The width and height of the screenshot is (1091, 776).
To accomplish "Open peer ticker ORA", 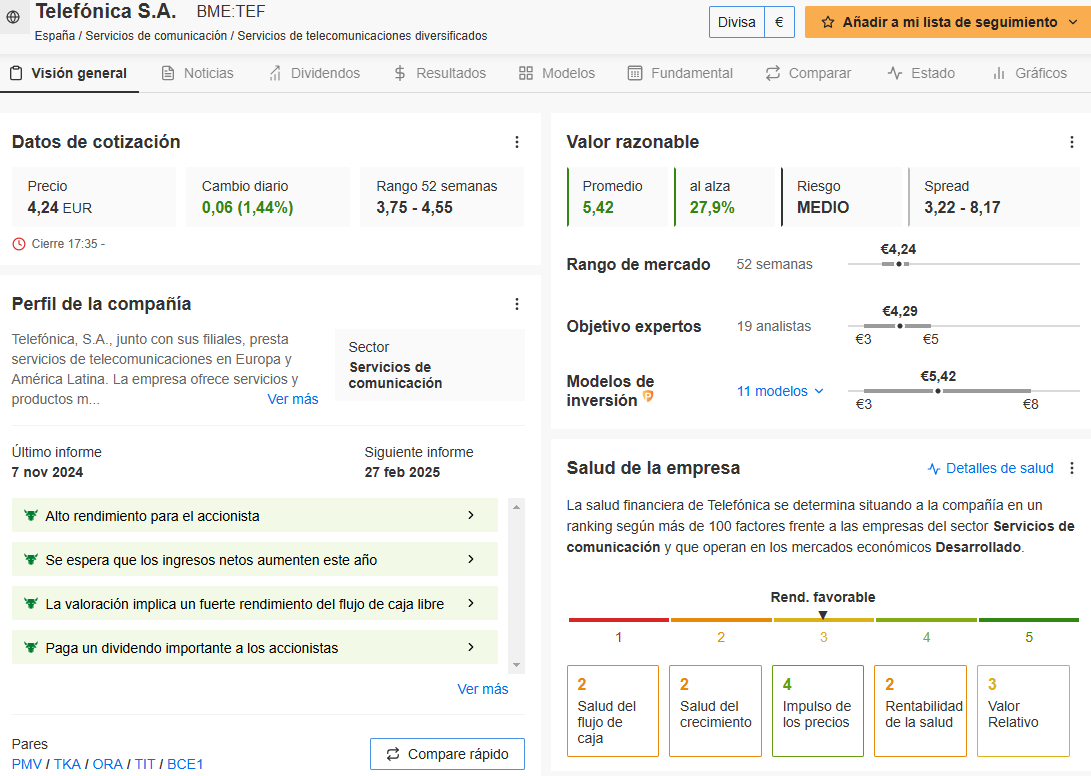I will coord(108,764).
